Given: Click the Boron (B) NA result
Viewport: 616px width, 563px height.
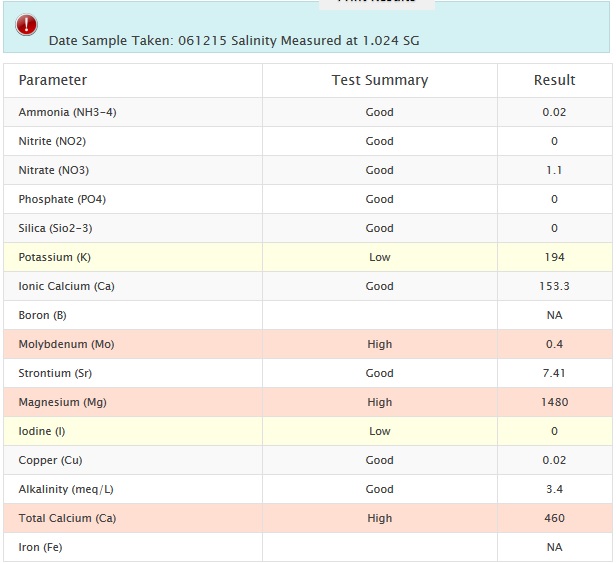Looking at the screenshot, I should (x=554, y=315).
